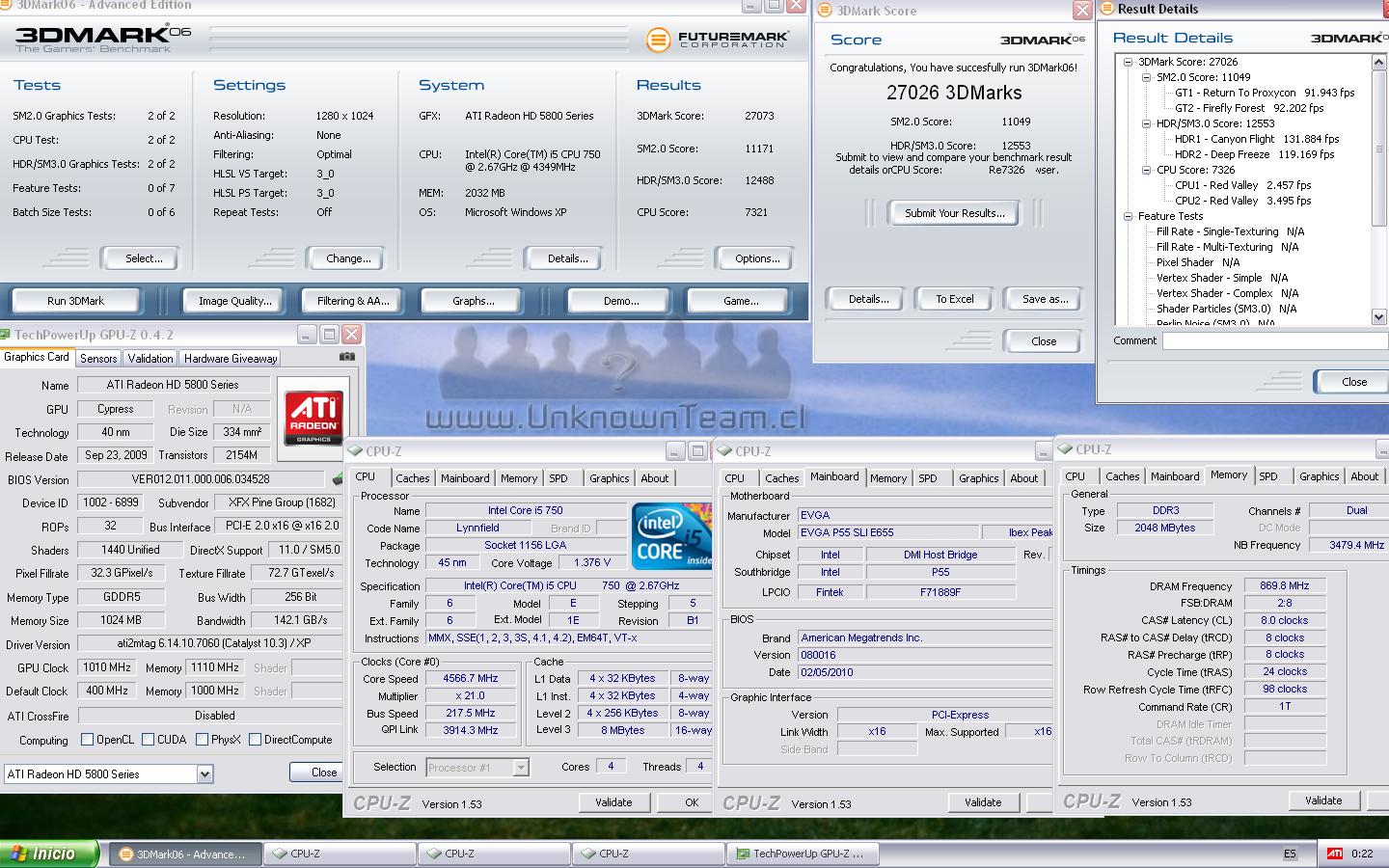Open the Inicio start button
The image size is (1389, 868).
49,854
